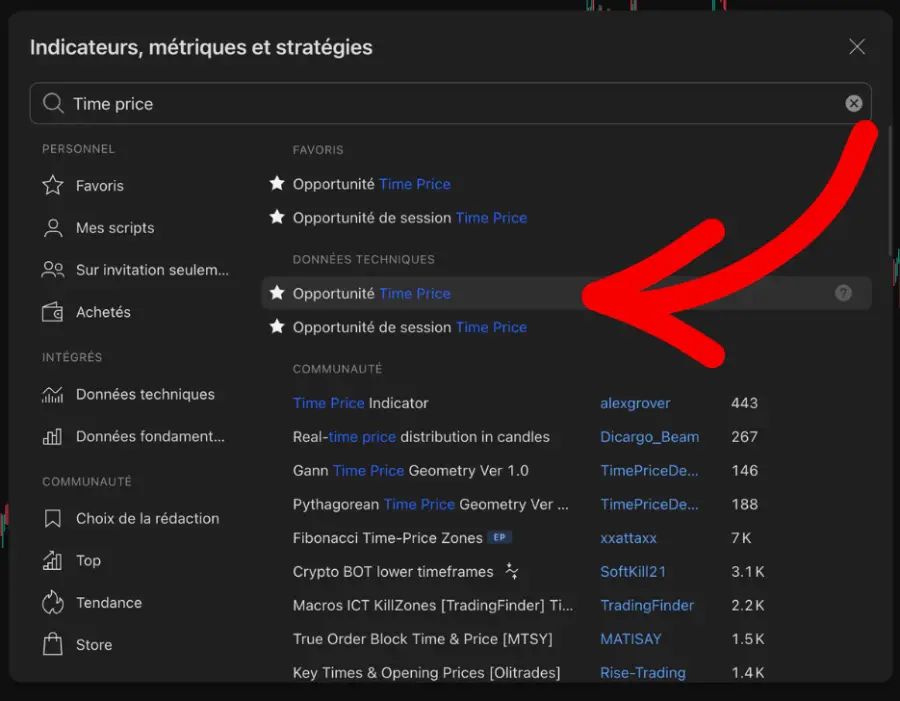Click the Données techniques chart icon
900x701 pixels.
[52, 394]
